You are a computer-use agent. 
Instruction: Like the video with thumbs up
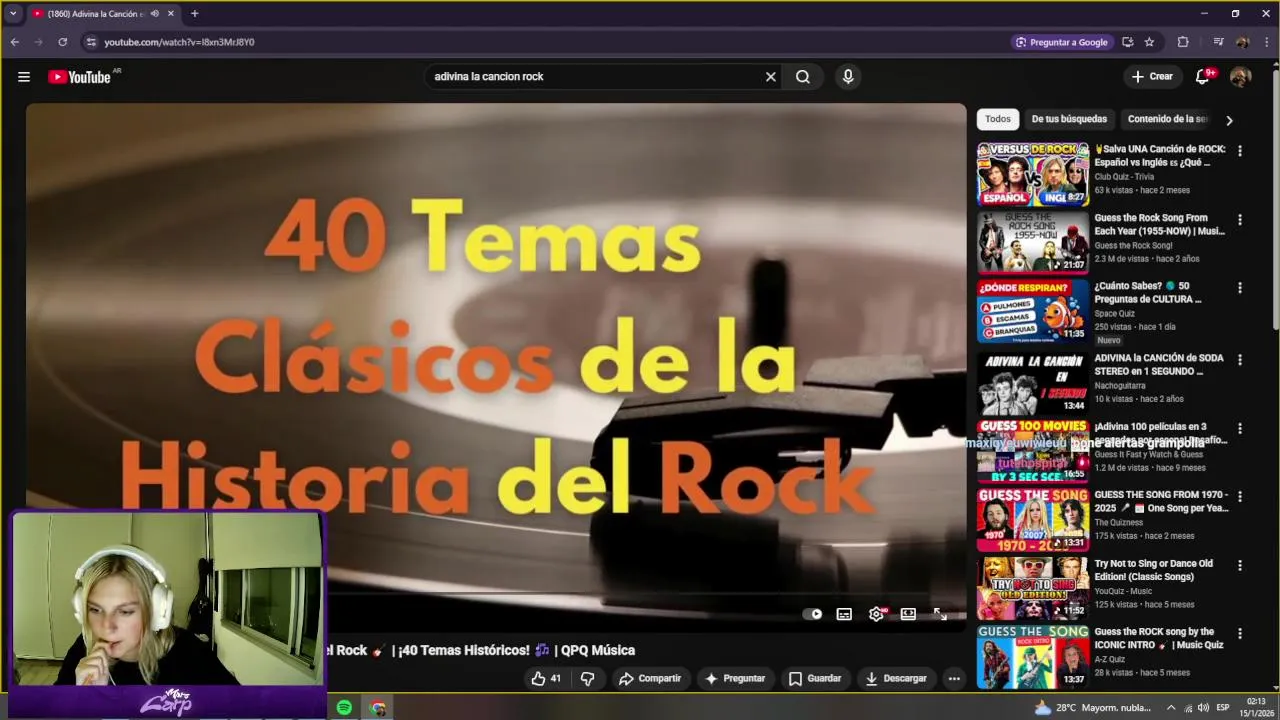[x=546, y=678]
